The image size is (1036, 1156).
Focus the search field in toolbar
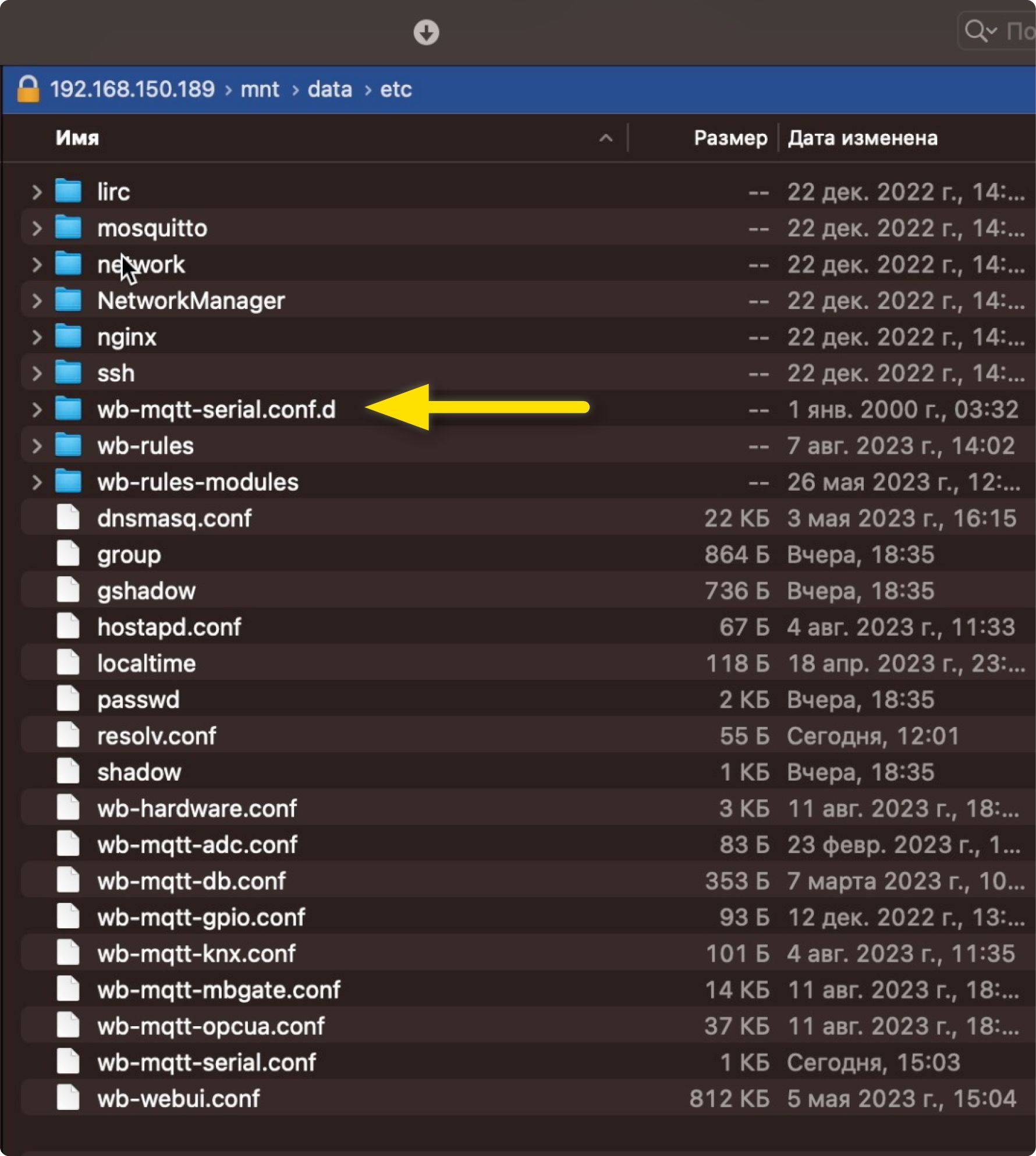point(997,31)
